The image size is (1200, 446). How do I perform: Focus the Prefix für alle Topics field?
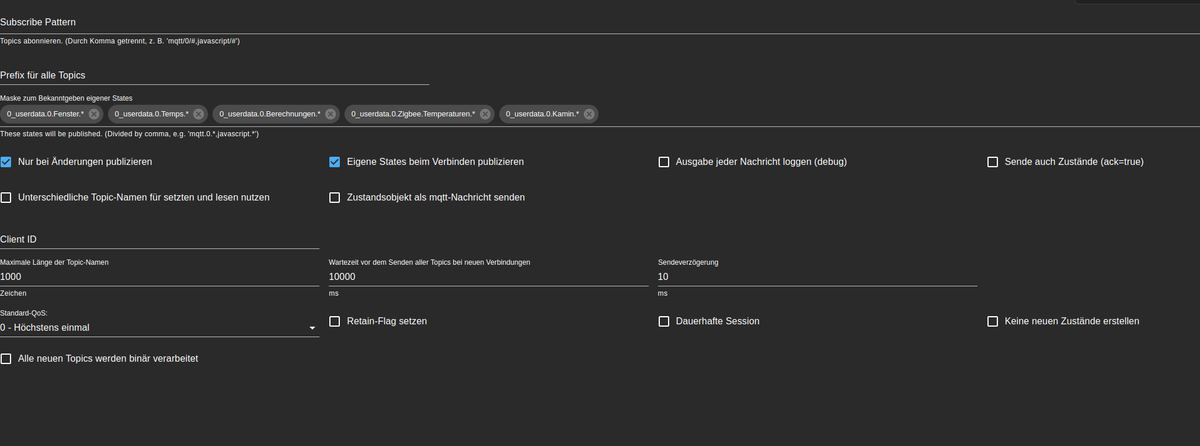214,74
